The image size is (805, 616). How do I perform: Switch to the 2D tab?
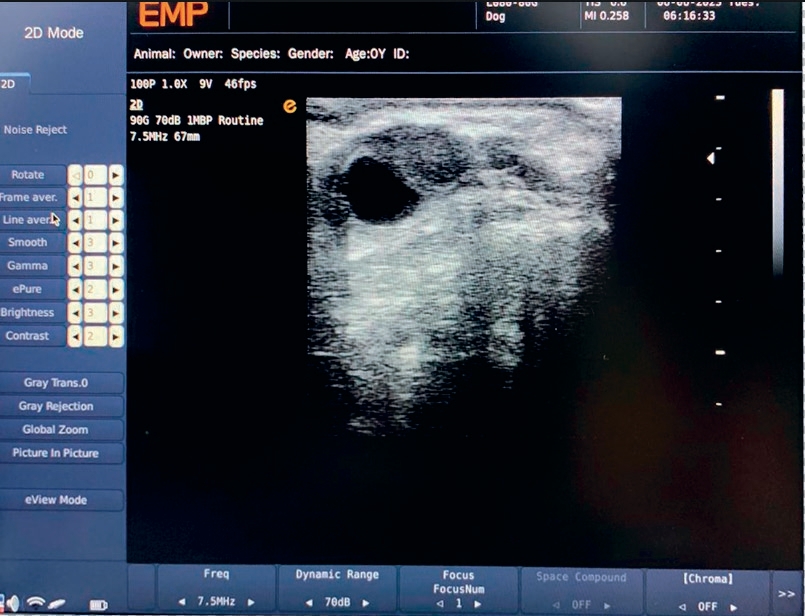pos(14,84)
